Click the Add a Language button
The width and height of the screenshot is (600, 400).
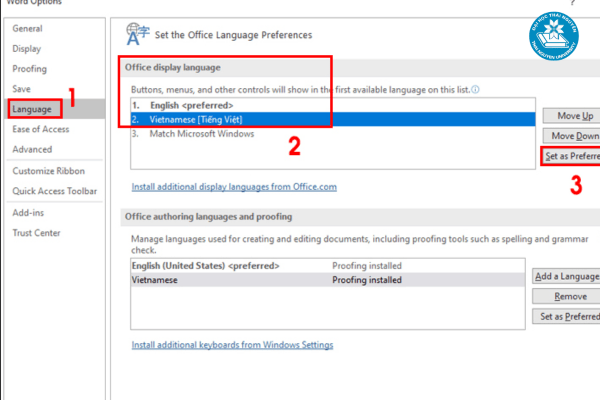click(566, 276)
